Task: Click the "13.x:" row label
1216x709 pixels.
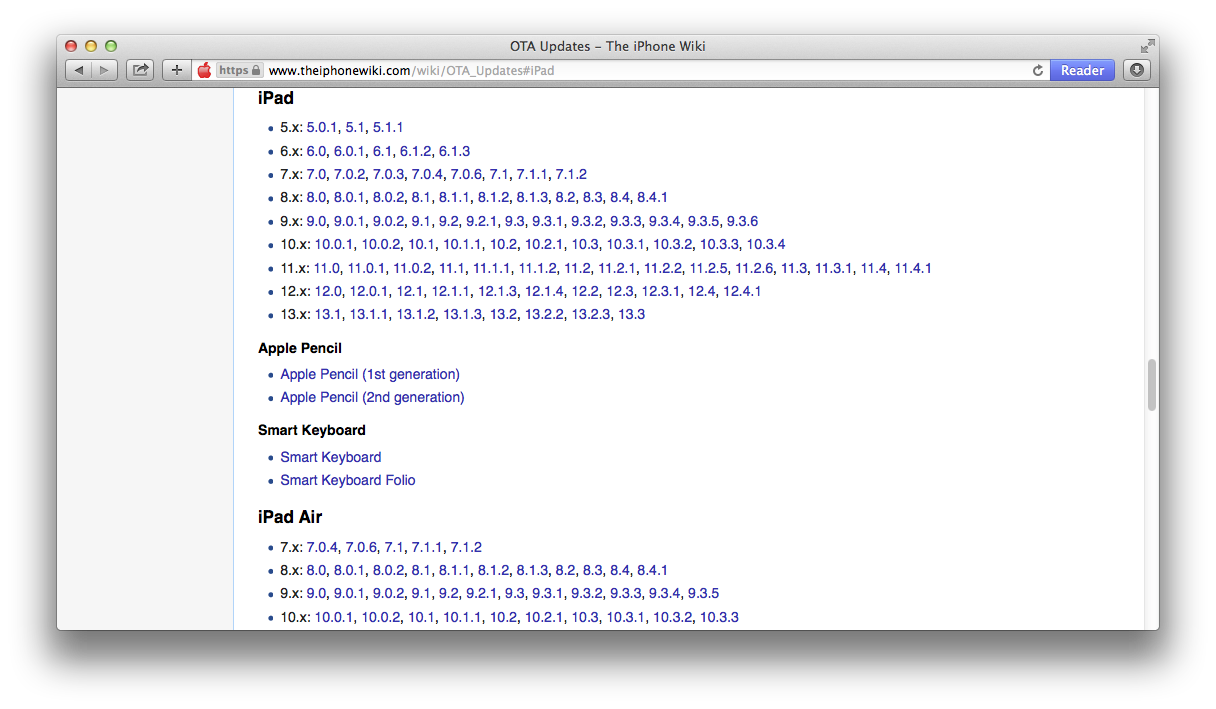Action: (x=296, y=314)
